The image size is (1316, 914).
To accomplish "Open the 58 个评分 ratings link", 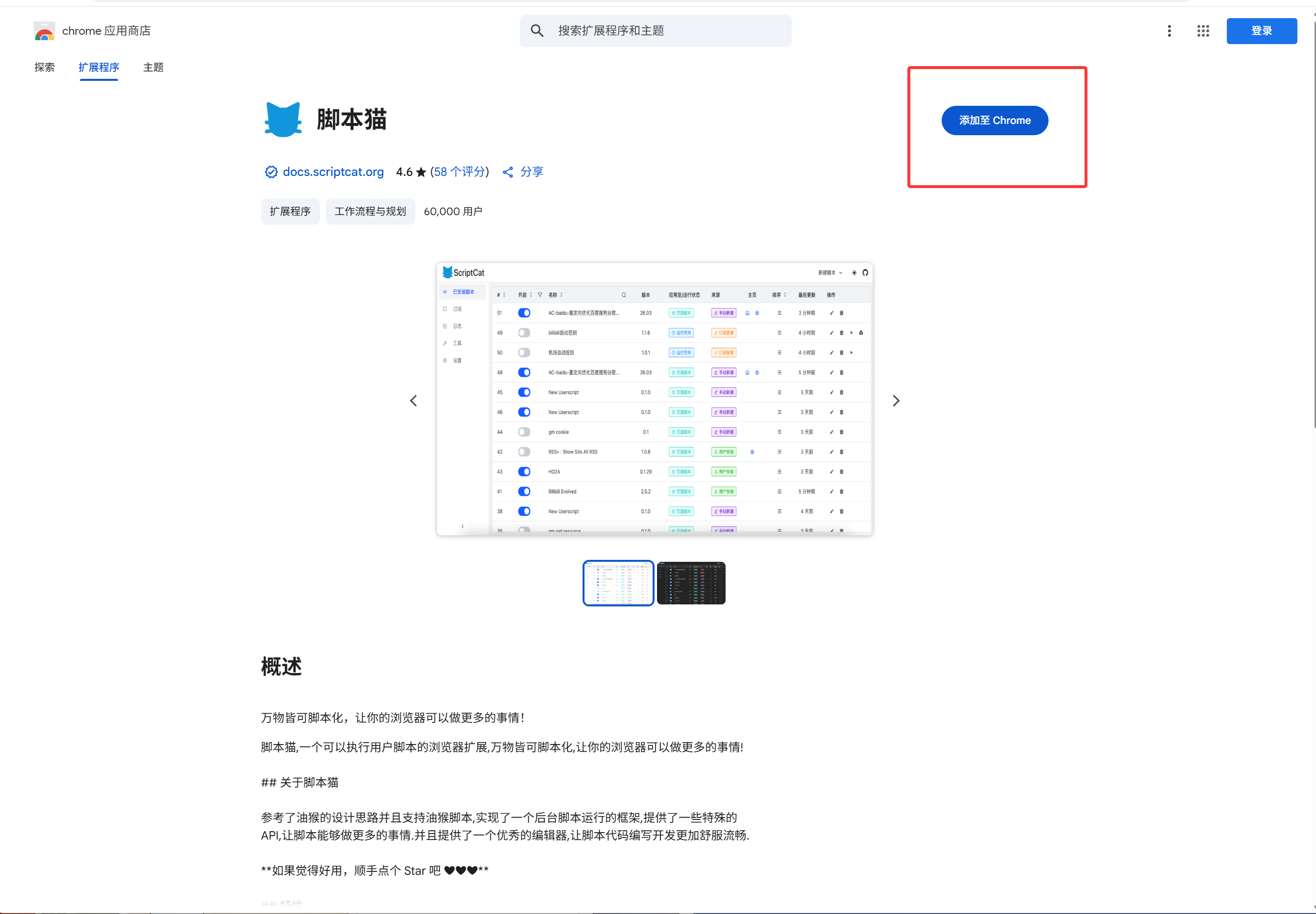I will pos(459,172).
